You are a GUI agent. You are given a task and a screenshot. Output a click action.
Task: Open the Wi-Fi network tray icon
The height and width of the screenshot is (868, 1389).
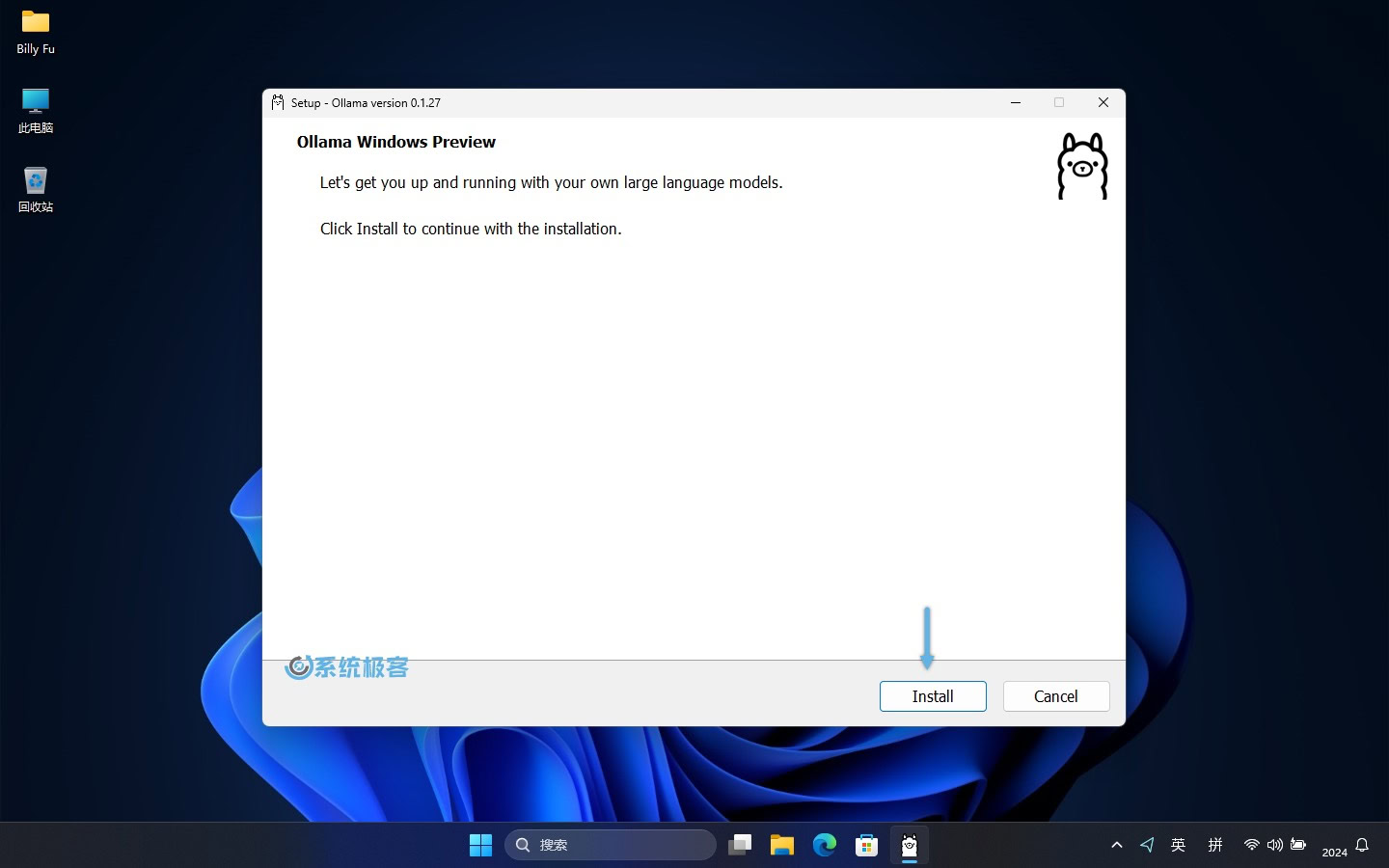(x=1251, y=845)
